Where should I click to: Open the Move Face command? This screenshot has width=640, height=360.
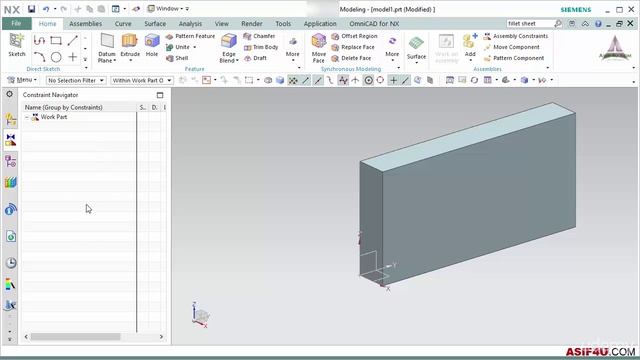(x=318, y=48)
